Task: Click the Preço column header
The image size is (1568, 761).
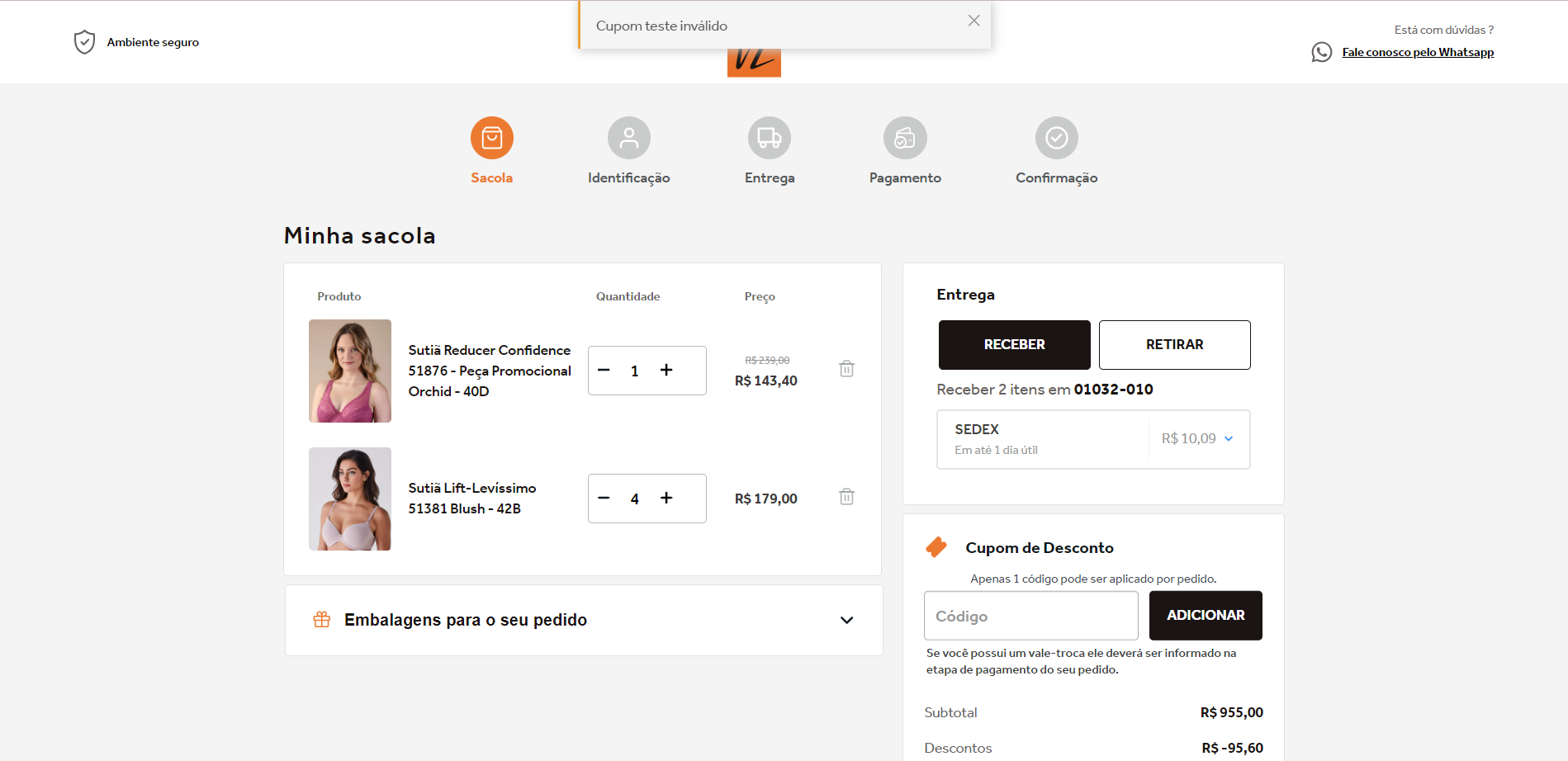Action: [x=760, y=297]
